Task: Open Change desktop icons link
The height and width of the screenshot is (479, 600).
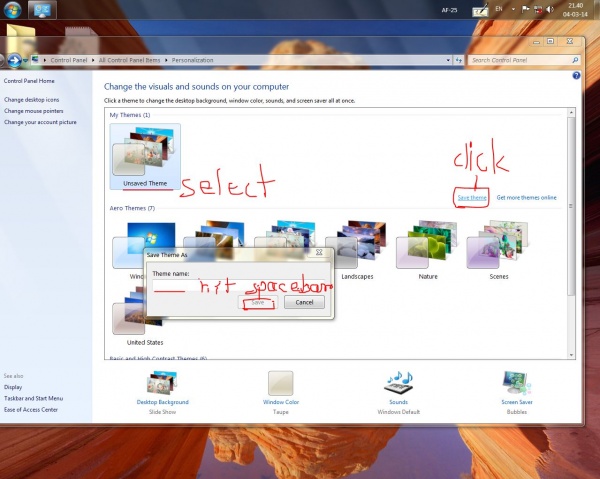Action: (x=31, y=99)
